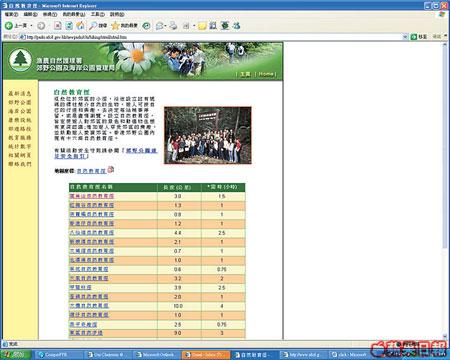The height and width of the screenshot is (360, 450).
Task: Expand the Mail button dropdown arrow
Action: click(166, 26)
